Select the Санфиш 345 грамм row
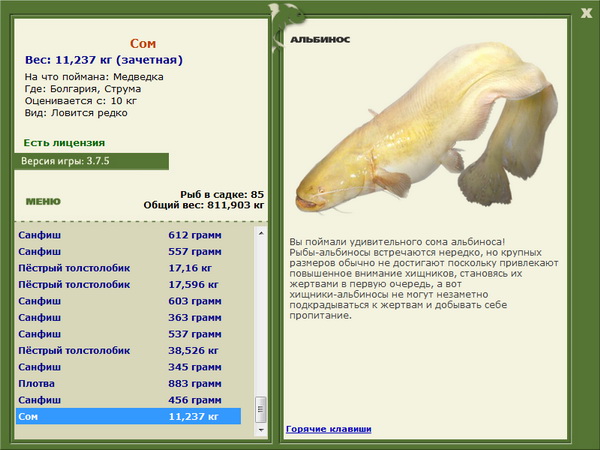Screen dimensions: 600x450 pyautogui.click(x=129, y=367)
